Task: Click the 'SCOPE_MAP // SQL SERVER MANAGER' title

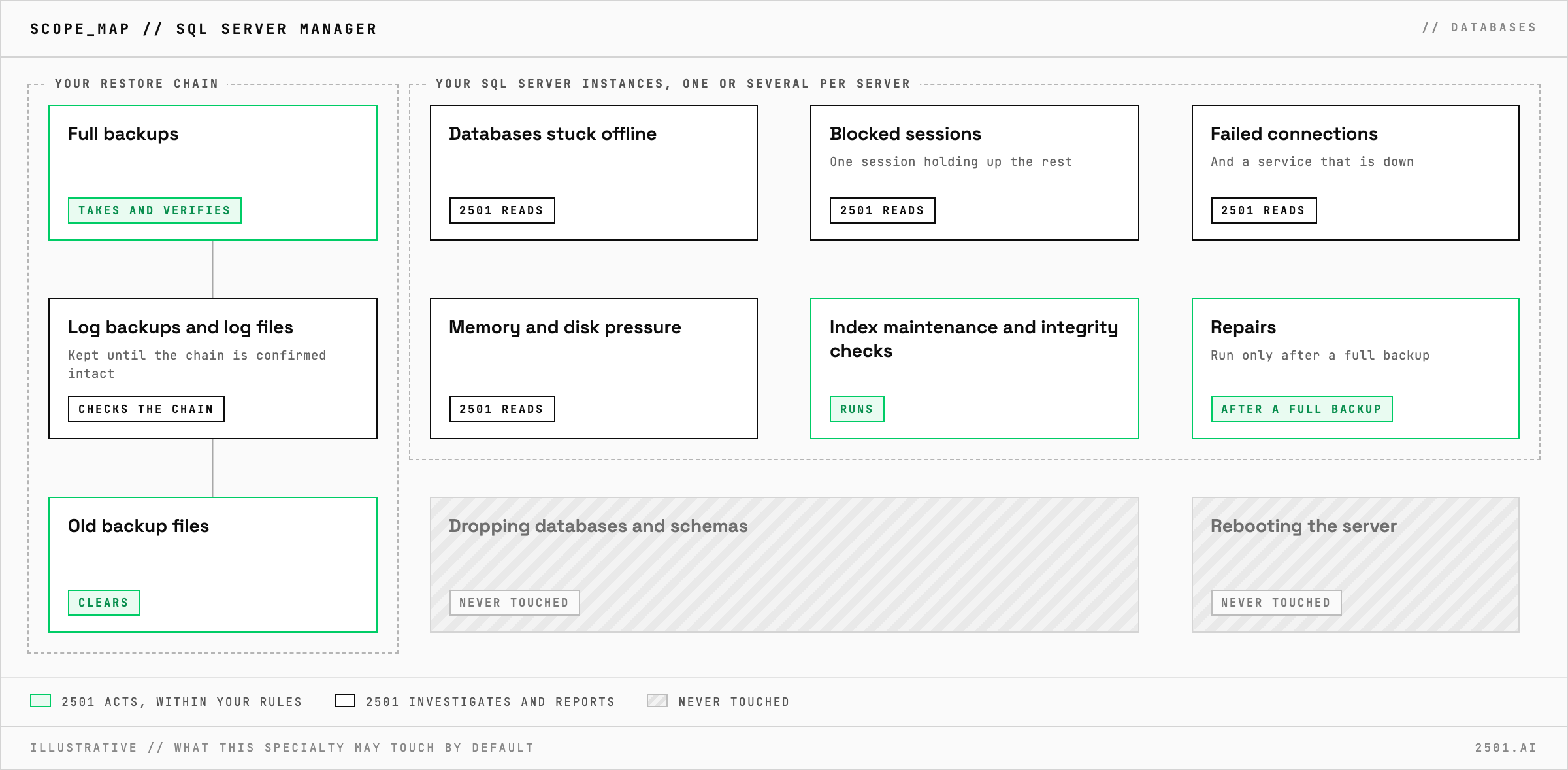Action: 204,29
